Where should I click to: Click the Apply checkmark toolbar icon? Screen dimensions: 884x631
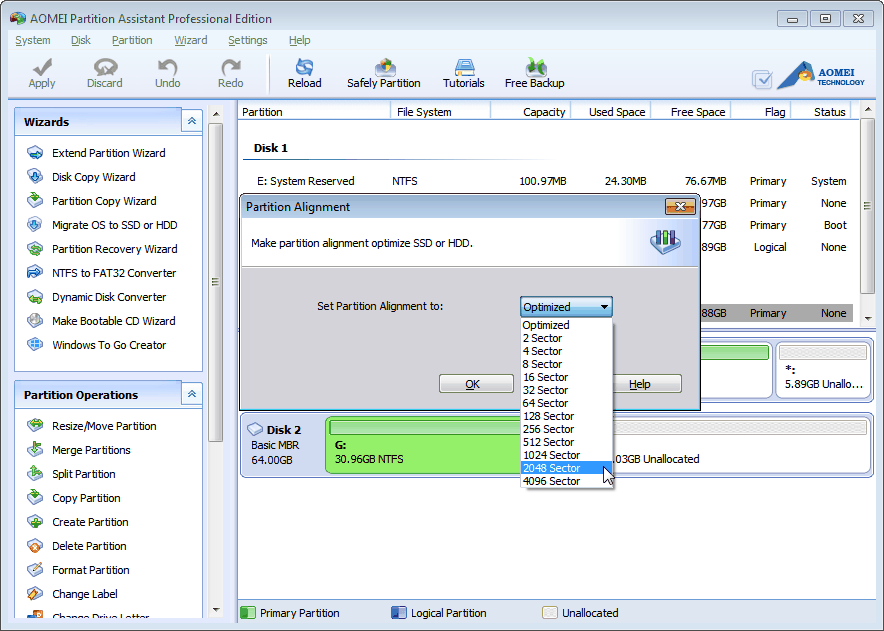click(x=42, y=73)
